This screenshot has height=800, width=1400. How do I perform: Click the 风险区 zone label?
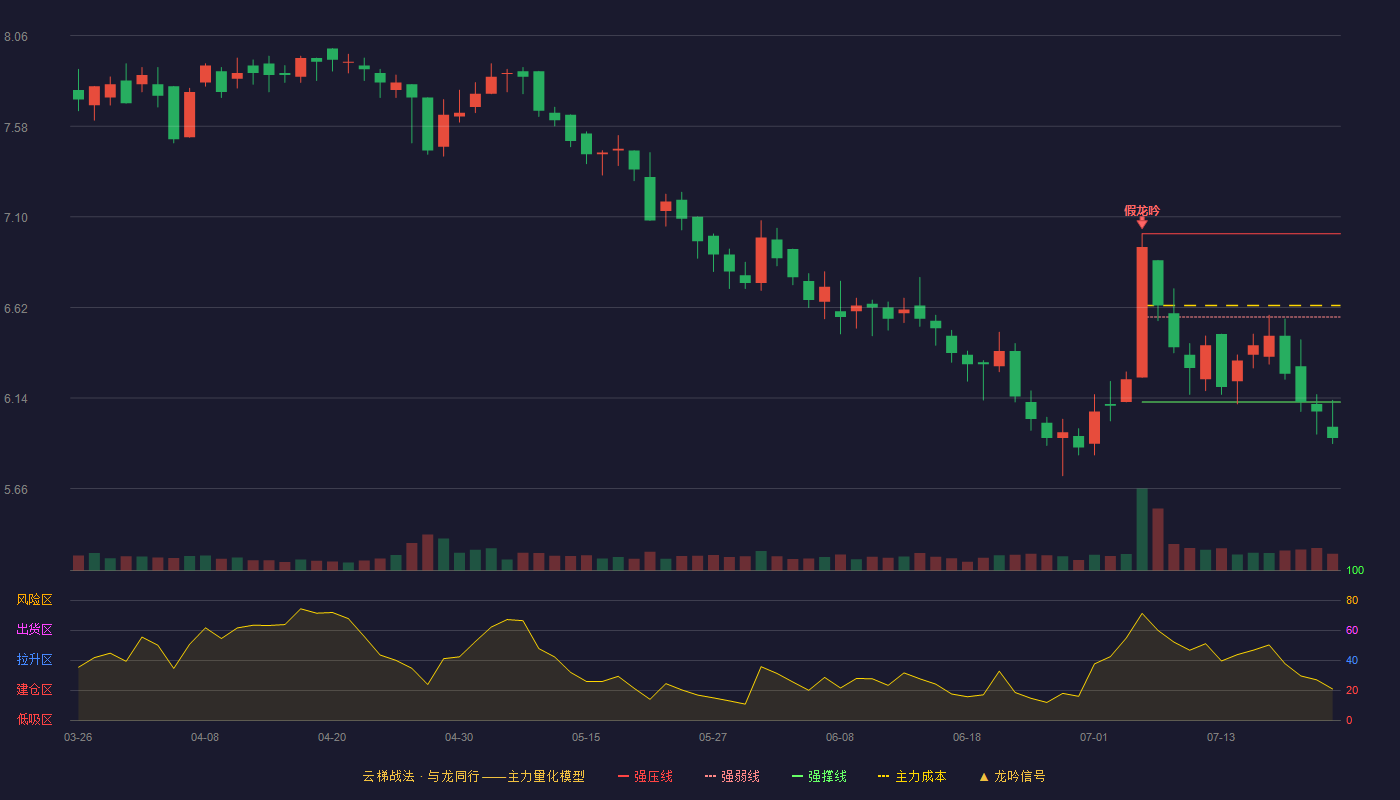click(34, 600)
